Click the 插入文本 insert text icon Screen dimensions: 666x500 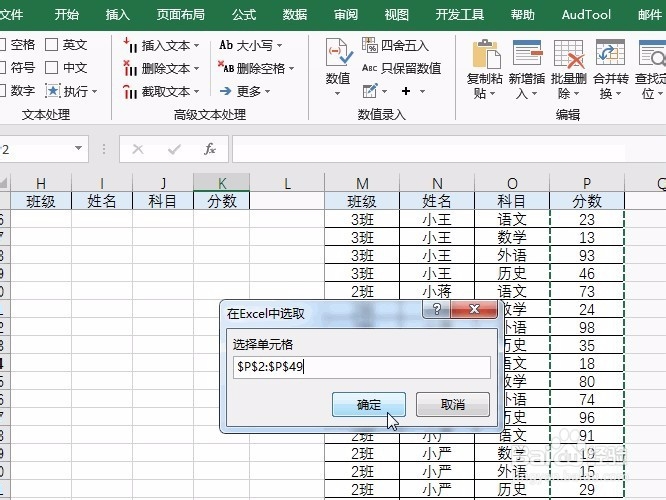pyautogui.click(x=130, y=45)
